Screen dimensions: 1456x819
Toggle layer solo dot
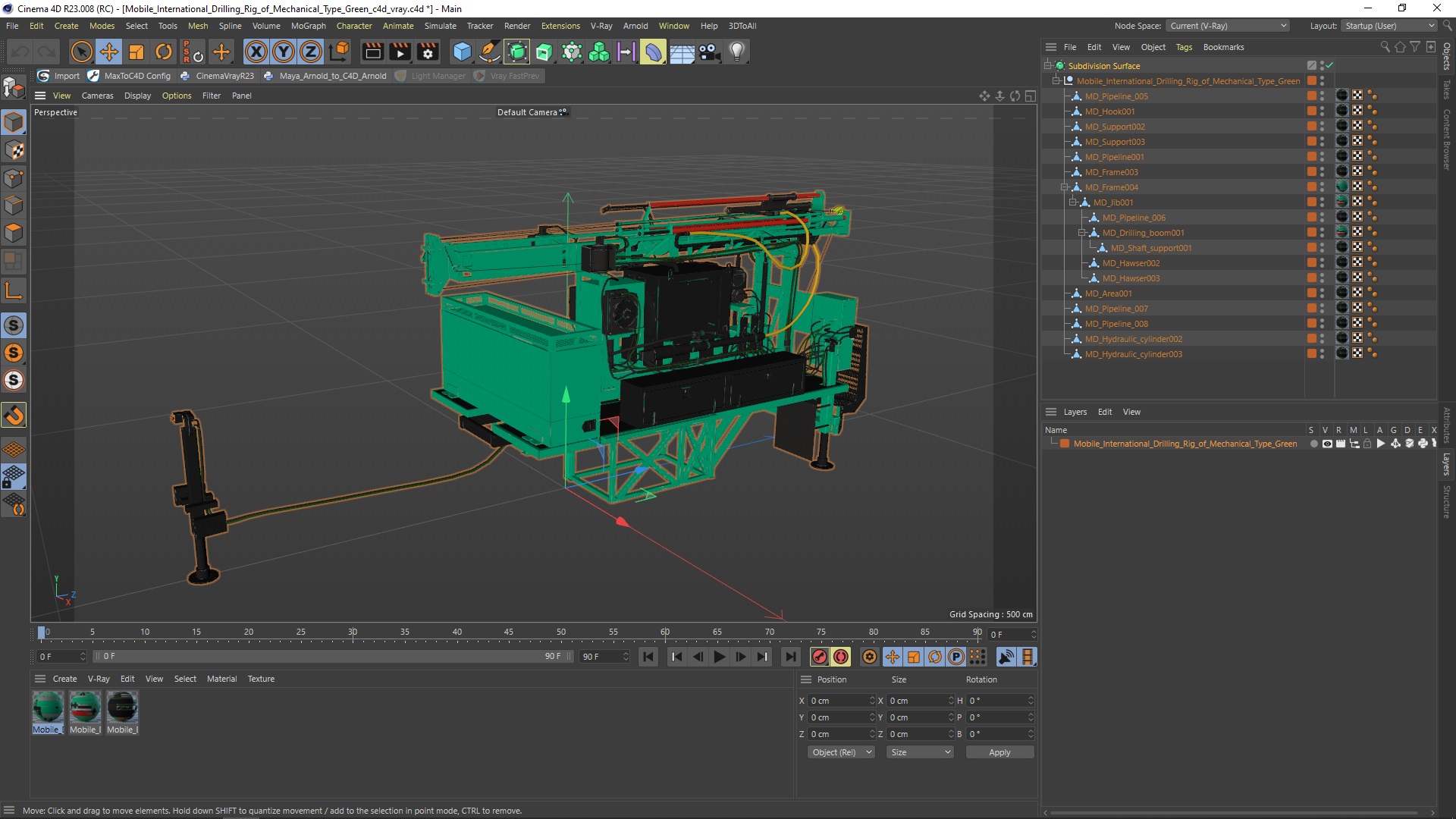click(x=1313, y=444)
